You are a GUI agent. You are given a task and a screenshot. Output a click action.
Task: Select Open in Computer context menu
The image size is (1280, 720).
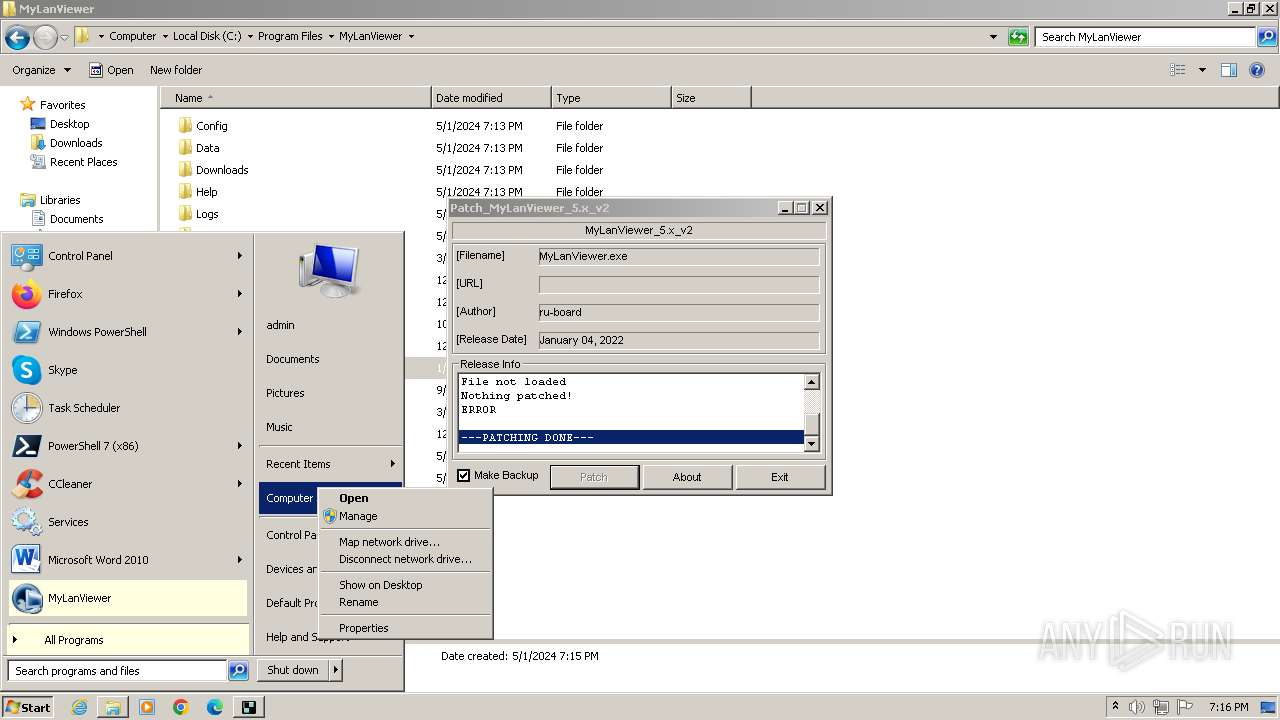tap(405, 498)
